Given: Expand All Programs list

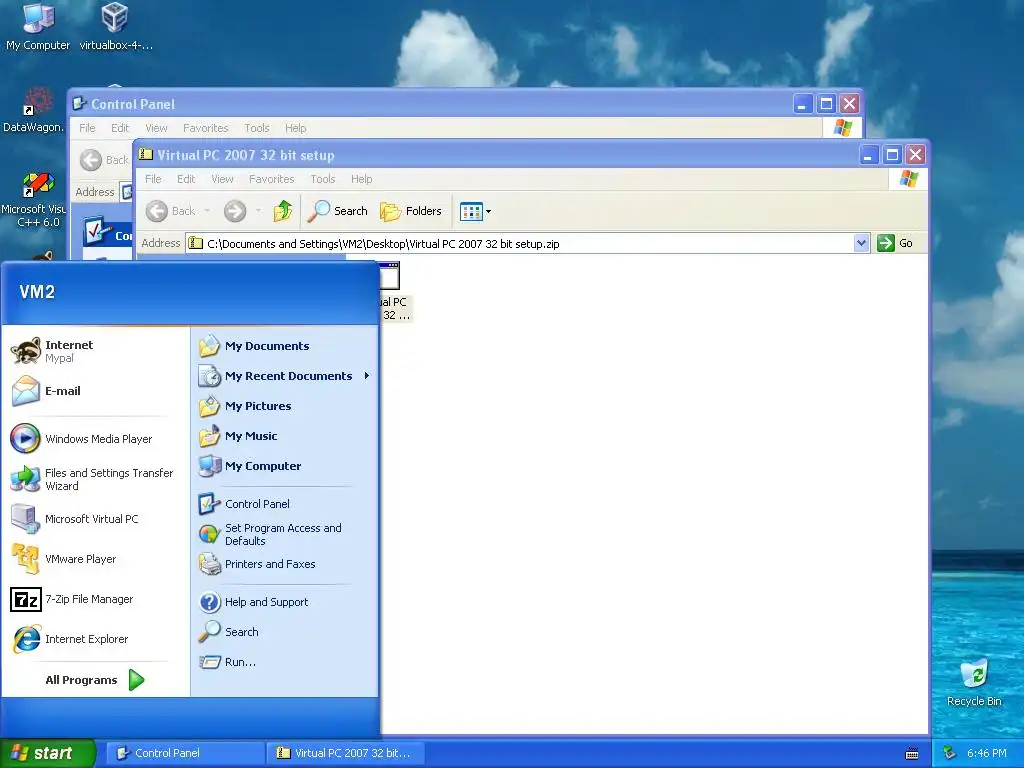Looking at the screenshot, I should tap(95, 680).
